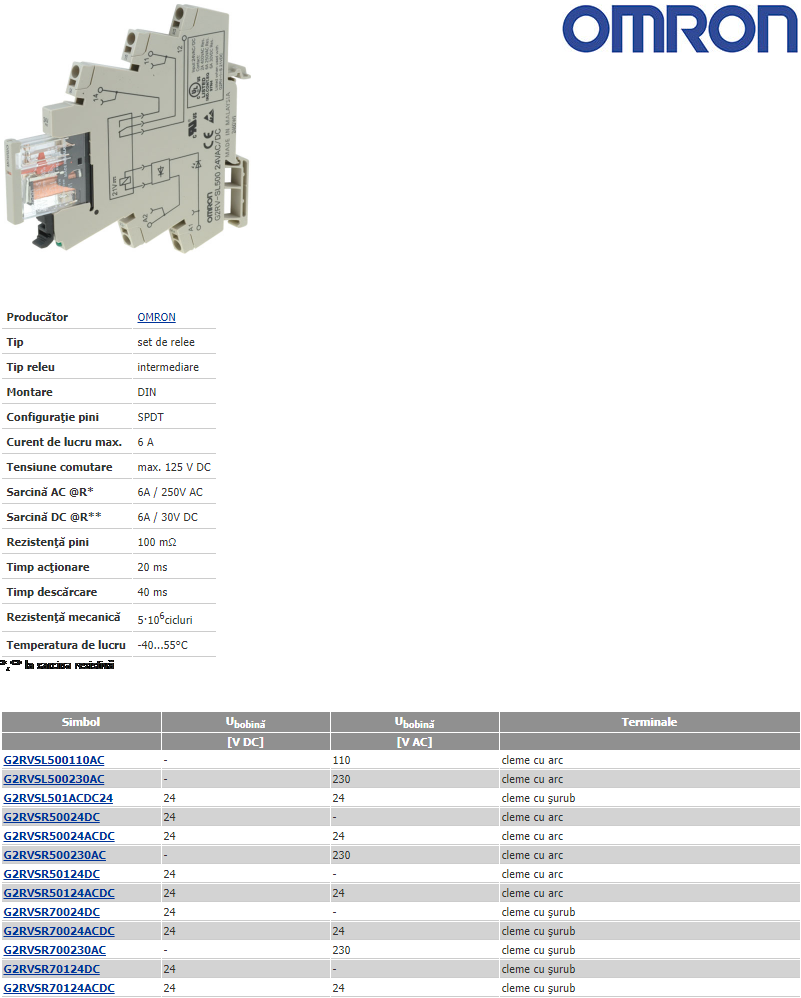Select the '6A / 30V DC' load value

coord(167,517)
